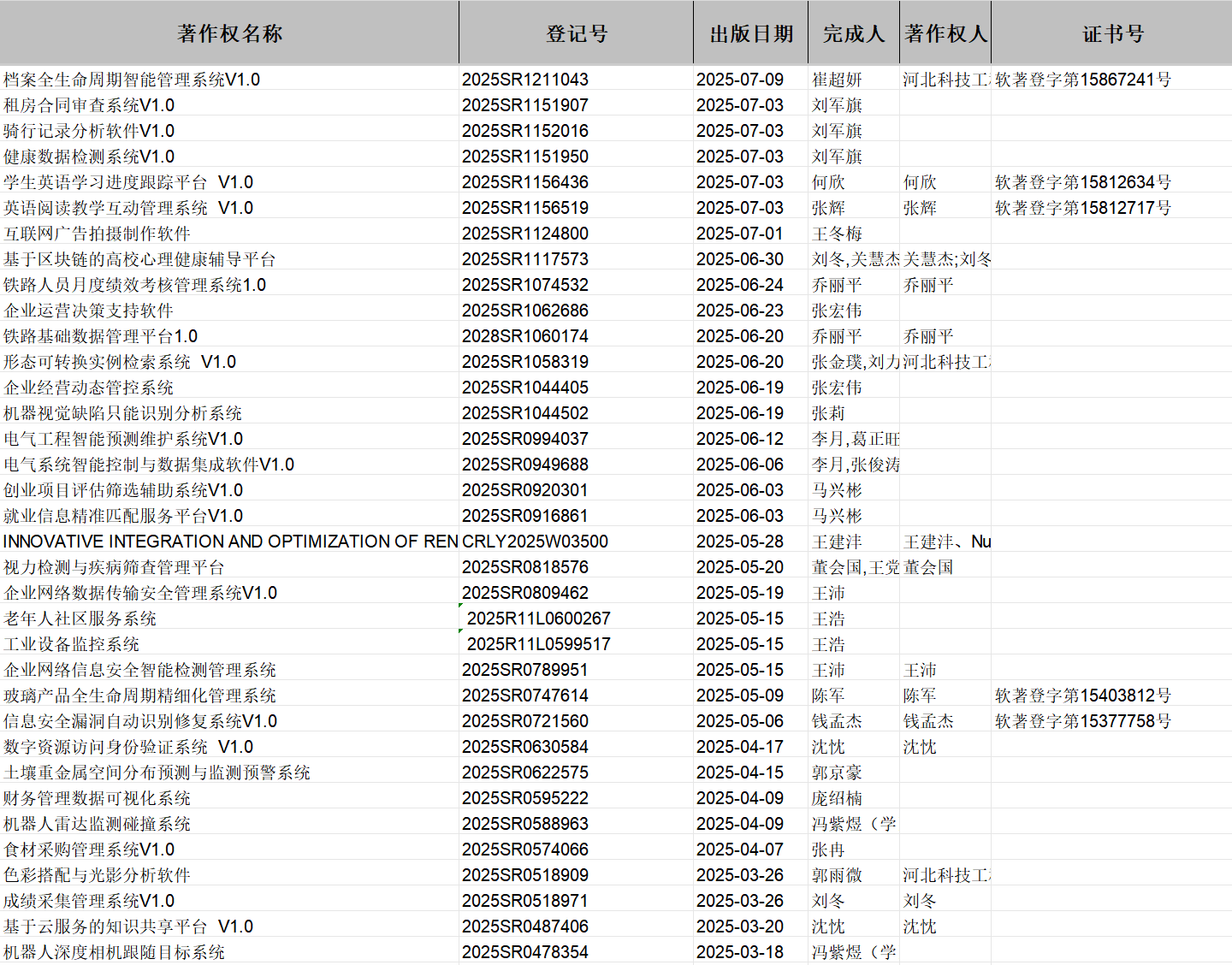Viewport: 1232px width, 965px height.
Task: Select the 崔超妍 cell
Action: point(837,80)
